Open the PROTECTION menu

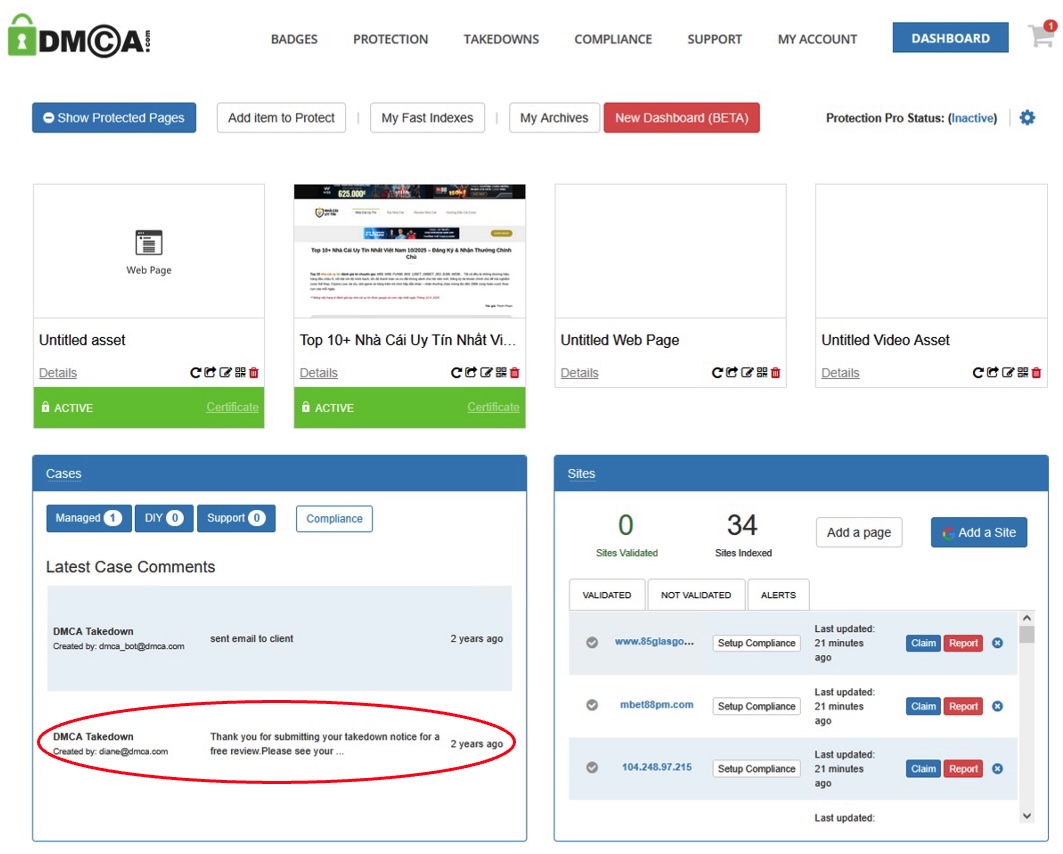click(x=390, y=39)
